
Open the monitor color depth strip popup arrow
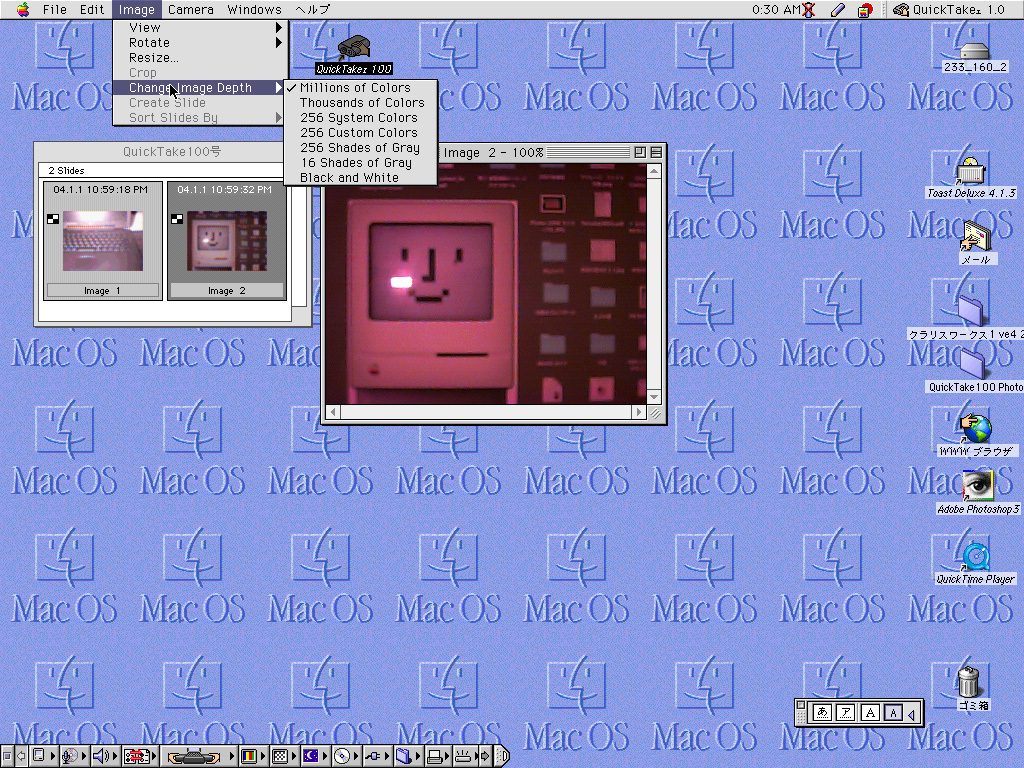pyautogui.click(x=263, y=756)
